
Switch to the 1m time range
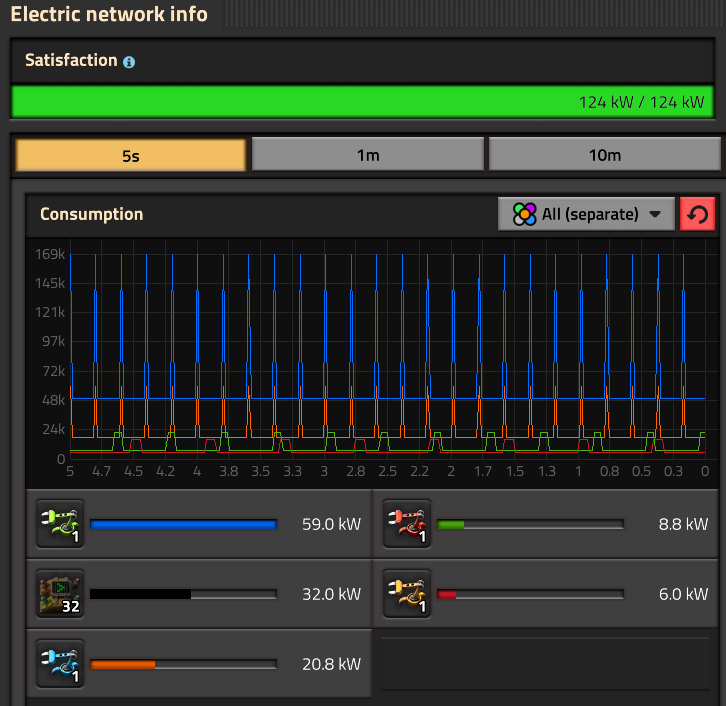click(x=367, y=155)
